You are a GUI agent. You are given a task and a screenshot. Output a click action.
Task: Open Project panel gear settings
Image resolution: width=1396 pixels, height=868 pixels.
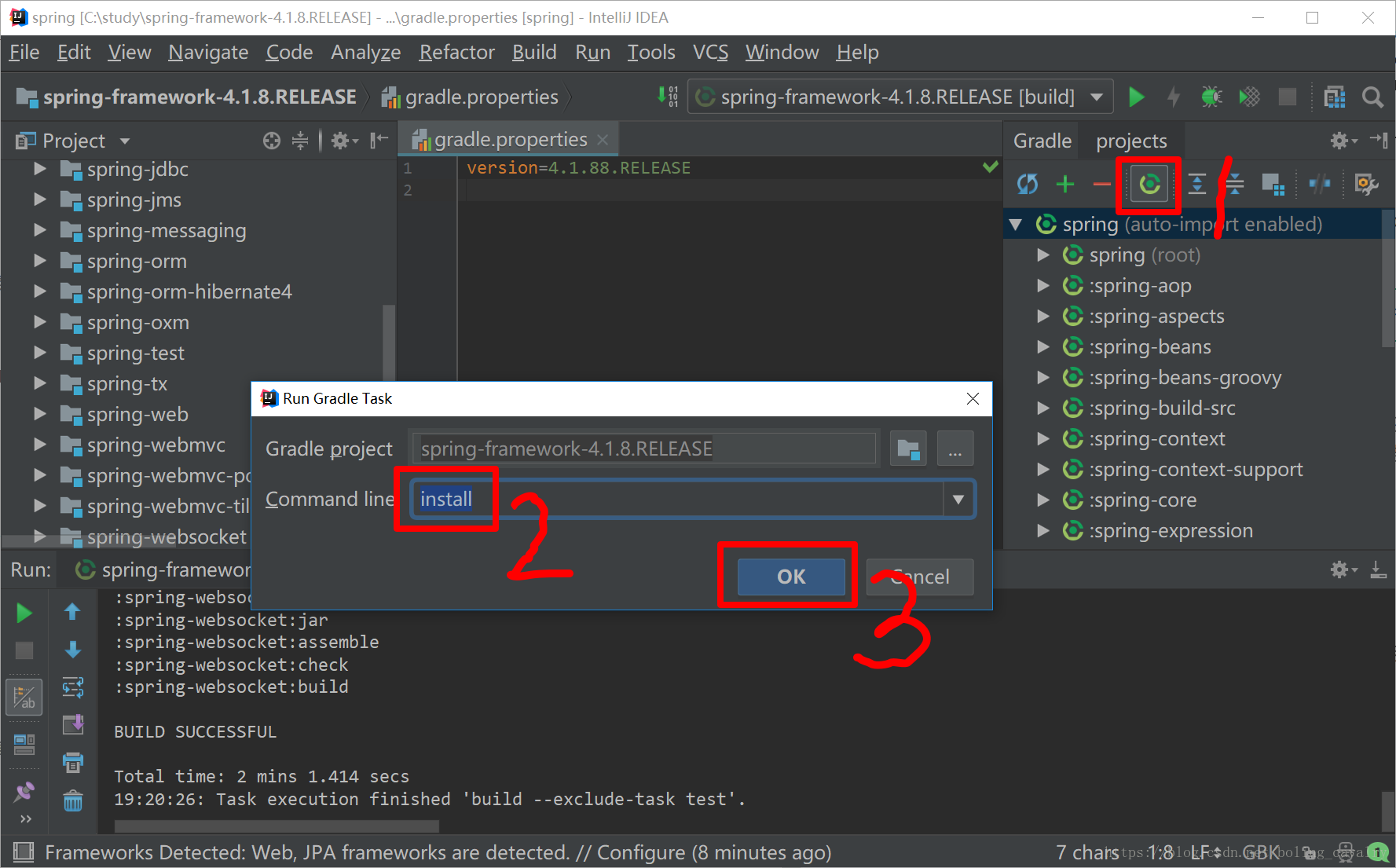pyautogui.click(x=344, y=141)
